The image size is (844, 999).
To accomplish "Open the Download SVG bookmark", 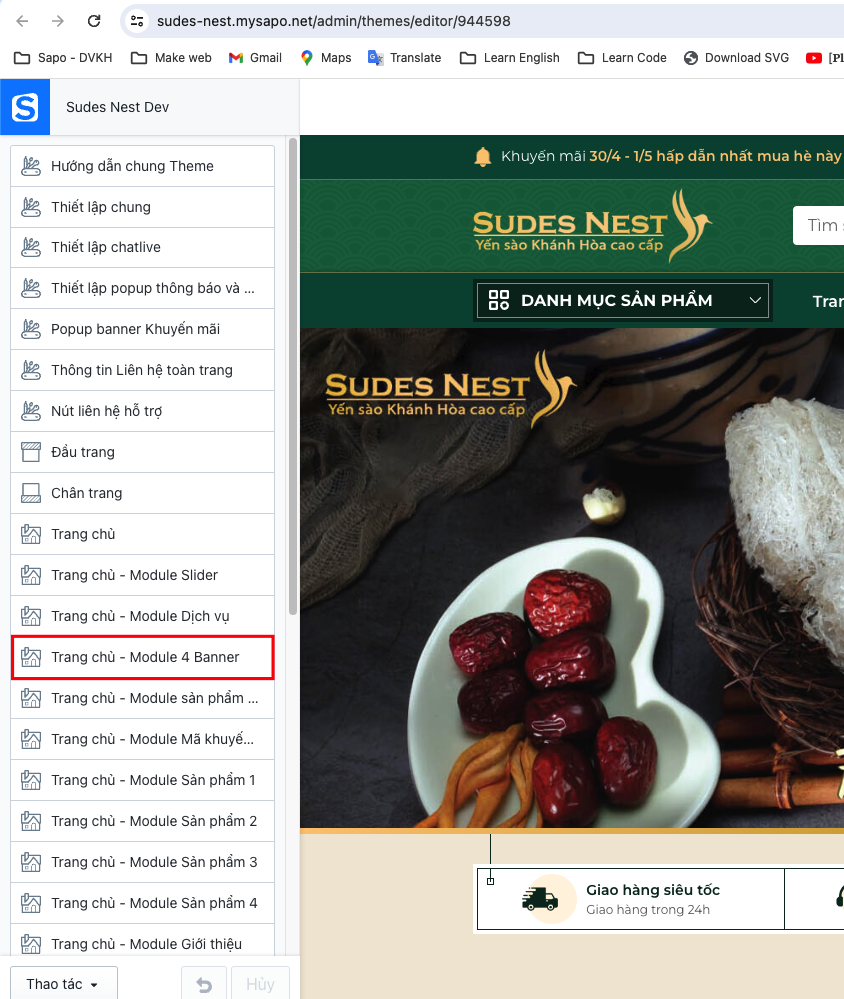I will [736, 58].
